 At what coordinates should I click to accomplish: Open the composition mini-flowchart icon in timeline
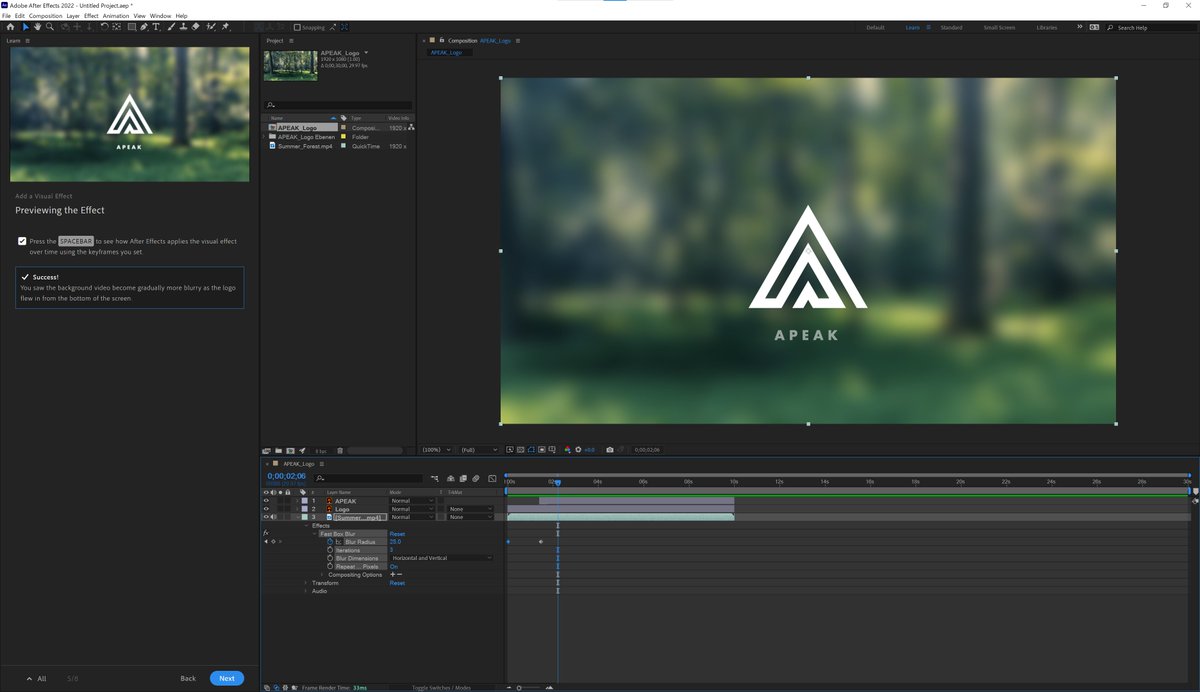[x=434, y=478]
